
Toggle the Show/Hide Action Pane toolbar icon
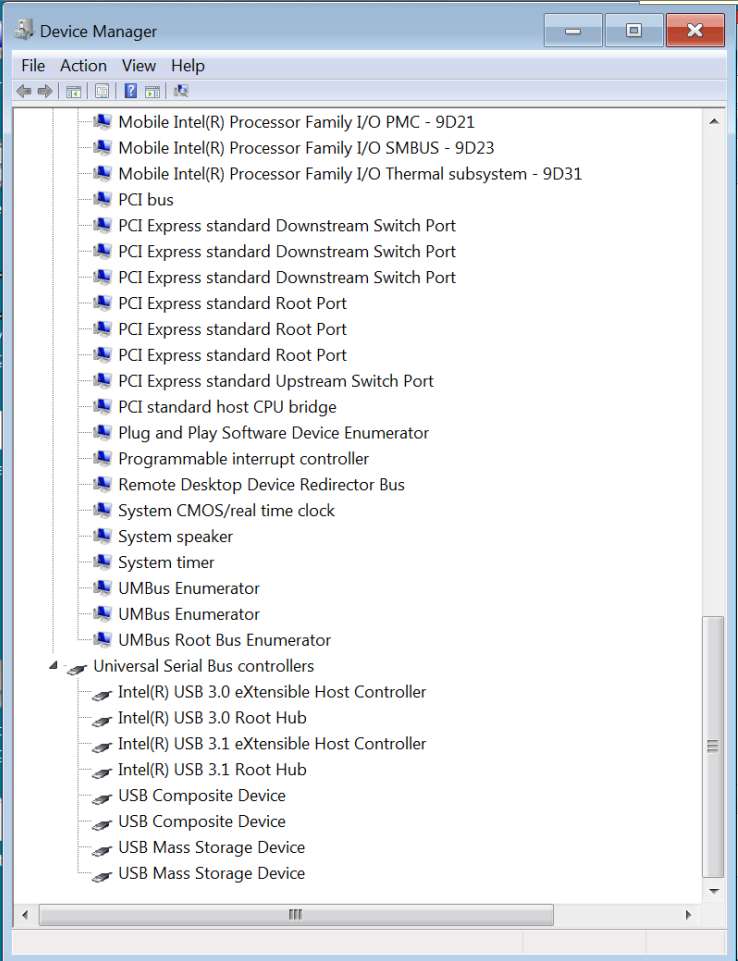(x=152, y=92)
